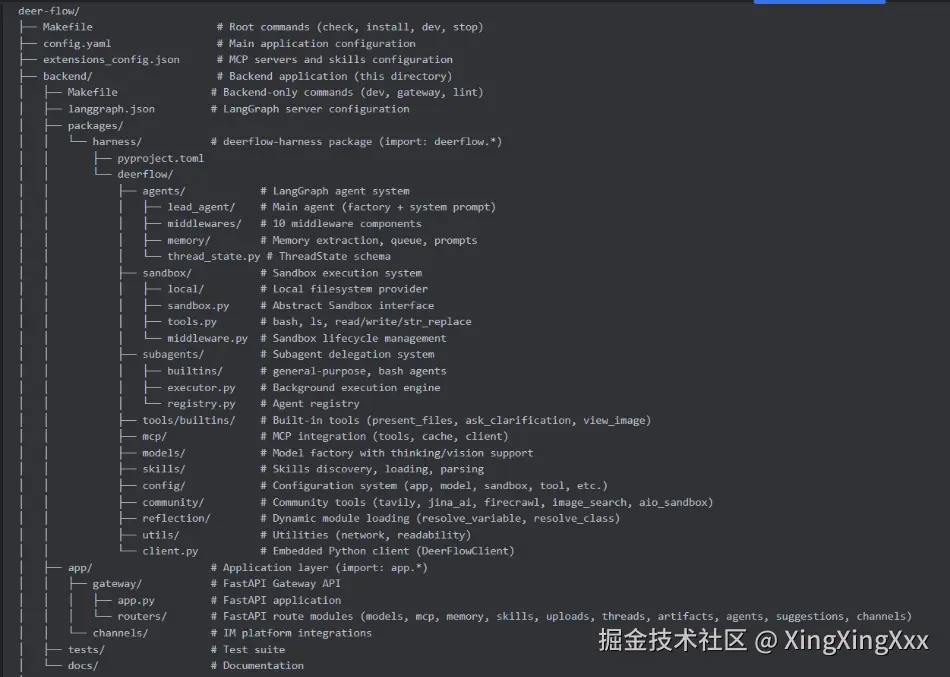950x677 pixels.
Task: Click the 'agents/' directory name
Action: pos(164,191)
